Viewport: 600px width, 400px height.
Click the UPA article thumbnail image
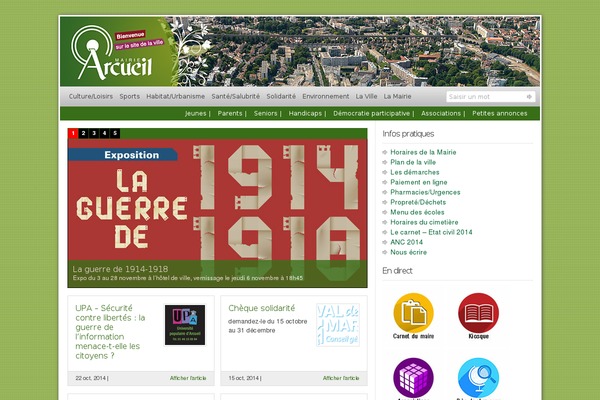[x=185, y=325]
